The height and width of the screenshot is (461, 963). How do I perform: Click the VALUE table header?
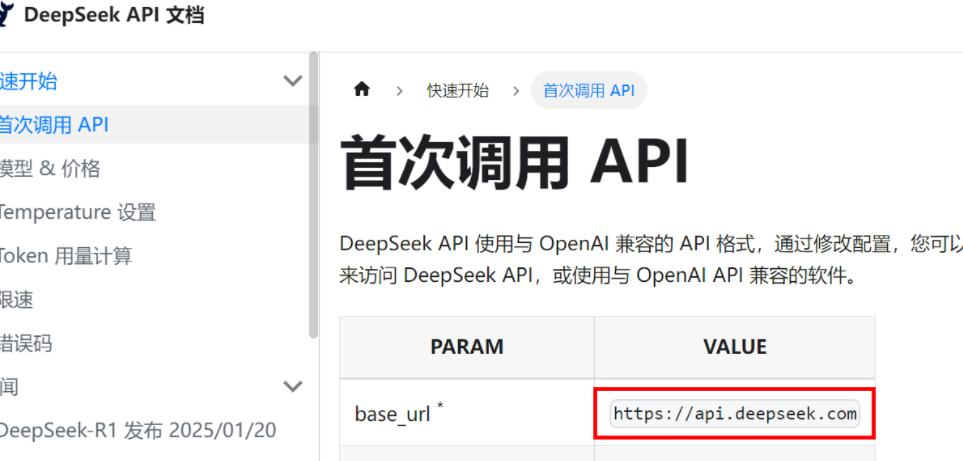[735, 347]
